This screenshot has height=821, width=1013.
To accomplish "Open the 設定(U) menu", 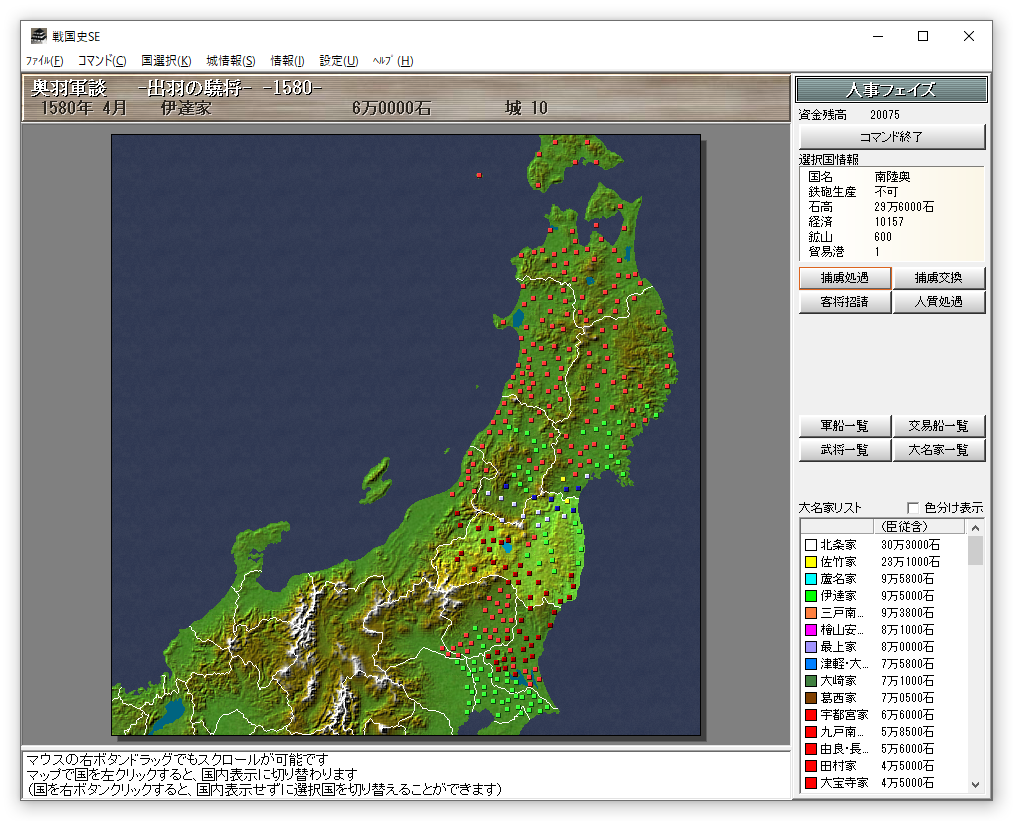I will (x=338, y=61).
